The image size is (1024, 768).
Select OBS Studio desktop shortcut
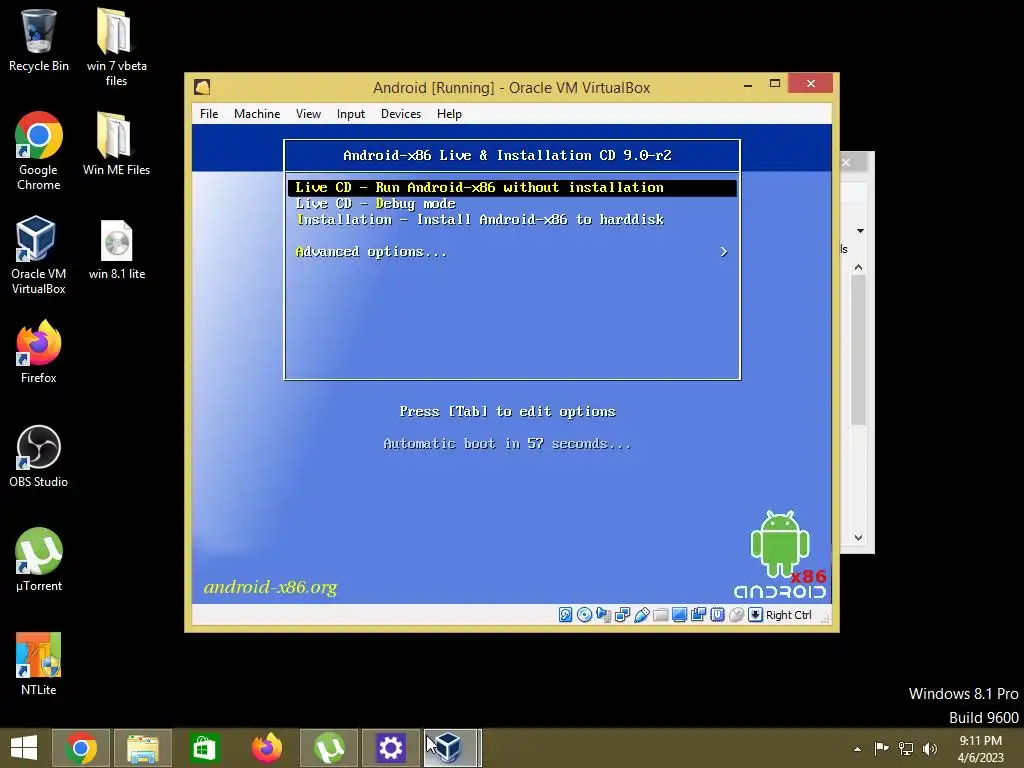coord(39,456)
